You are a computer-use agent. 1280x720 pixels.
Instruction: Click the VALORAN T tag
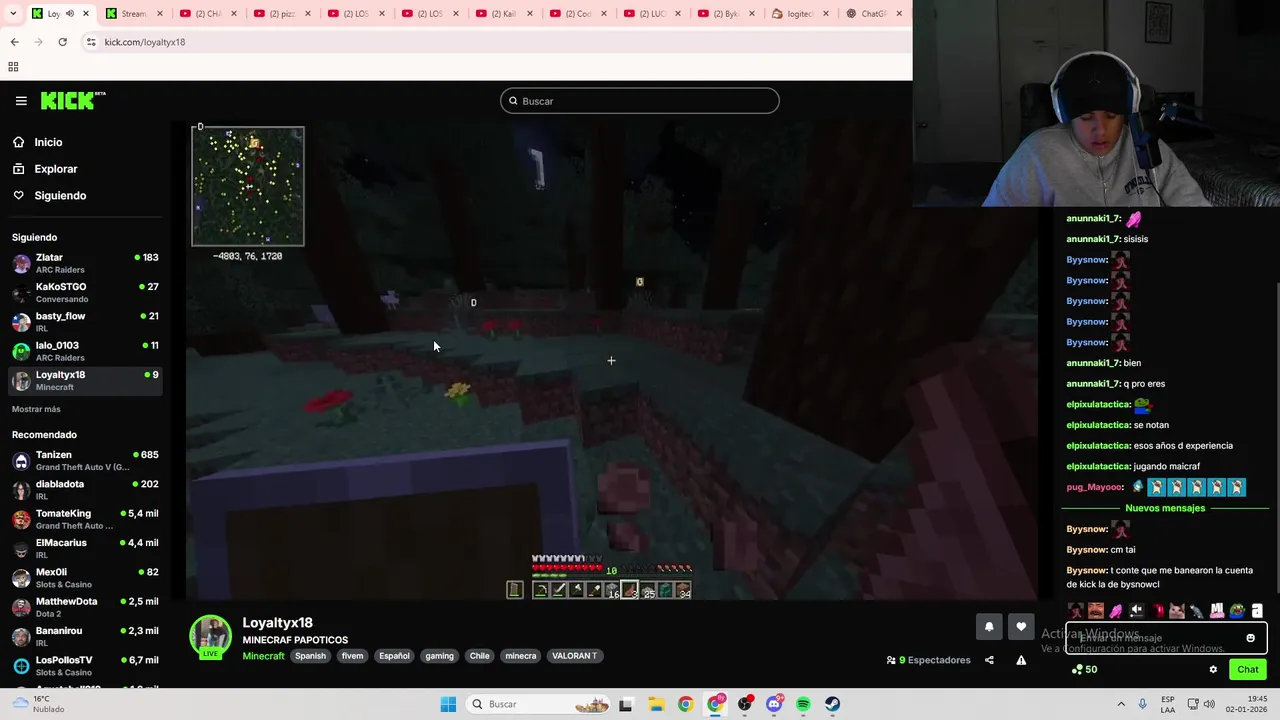click(x=574, y=656)
